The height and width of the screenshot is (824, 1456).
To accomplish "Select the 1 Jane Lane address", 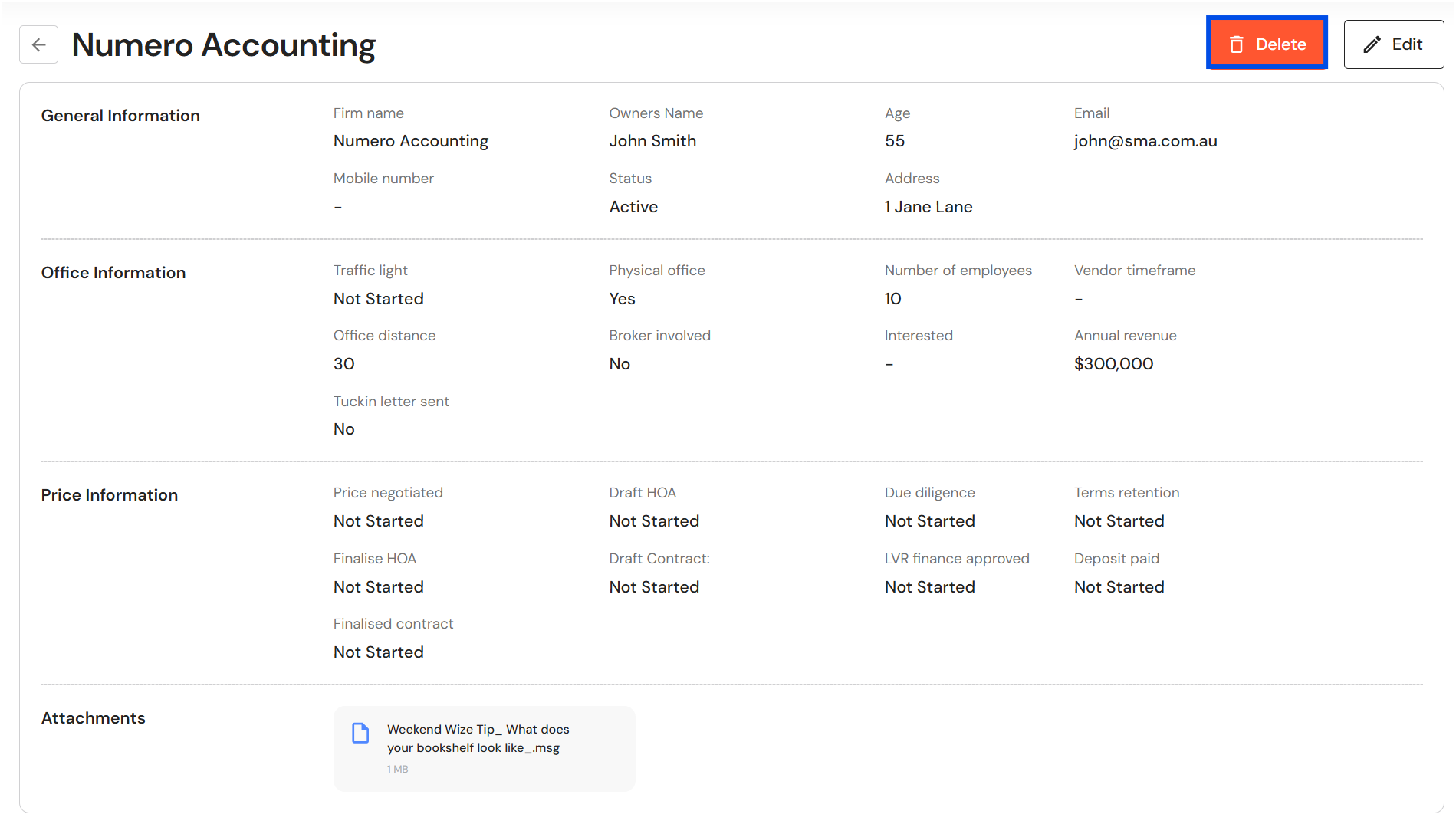I will (x=928, y=207).
